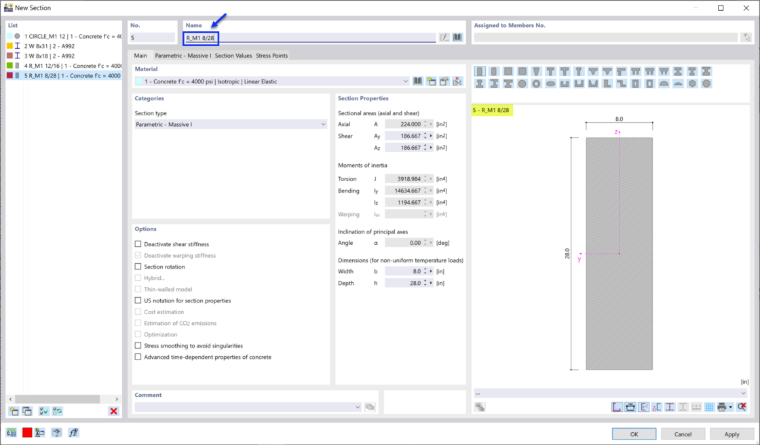Image resolution: width=760 pixels, height=445 pixels.
Task: Select the ellipse section shape
Action: click(x=551, y=84)
